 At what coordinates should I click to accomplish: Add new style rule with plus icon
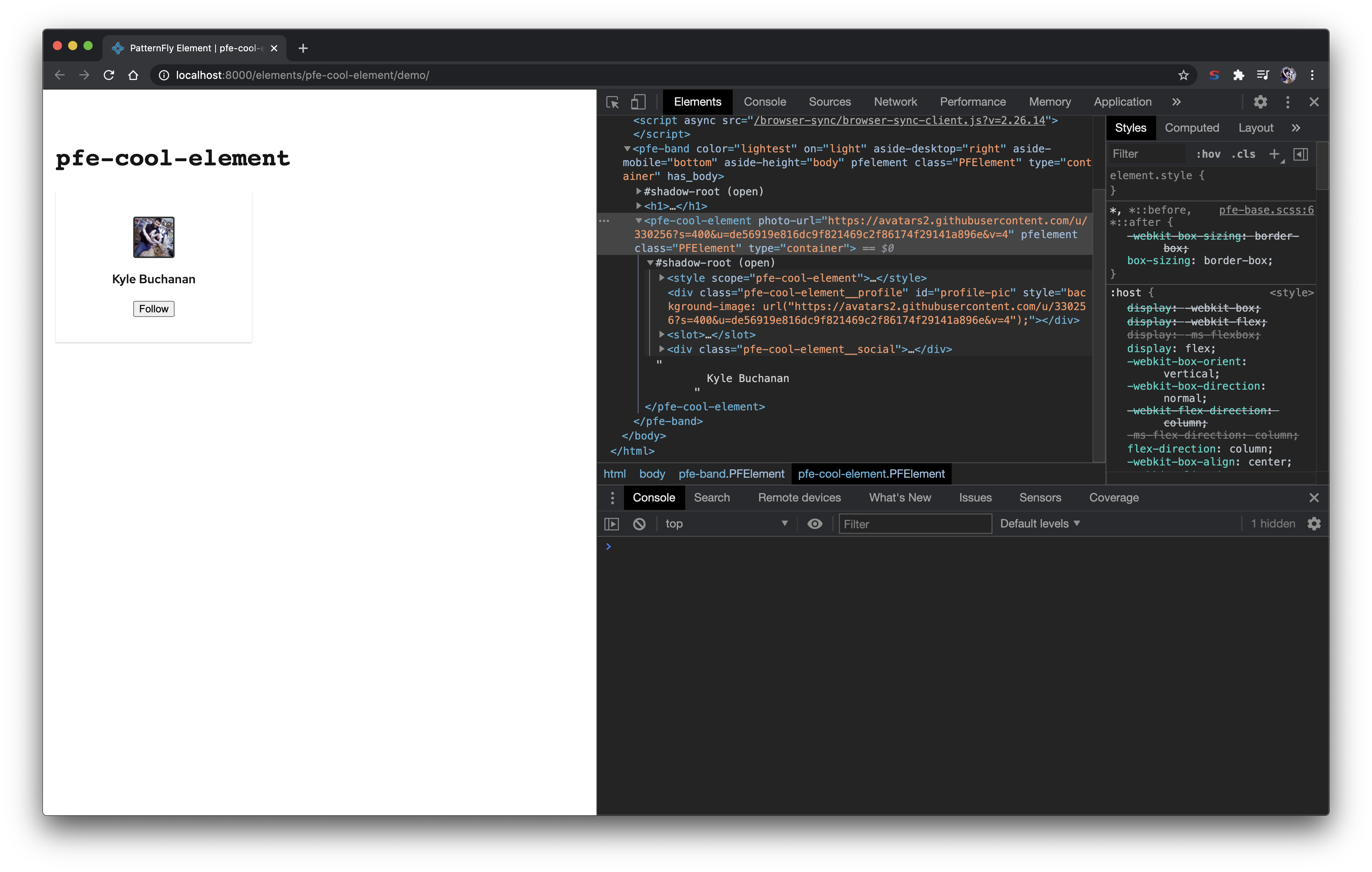click(x=1275, y=154)
